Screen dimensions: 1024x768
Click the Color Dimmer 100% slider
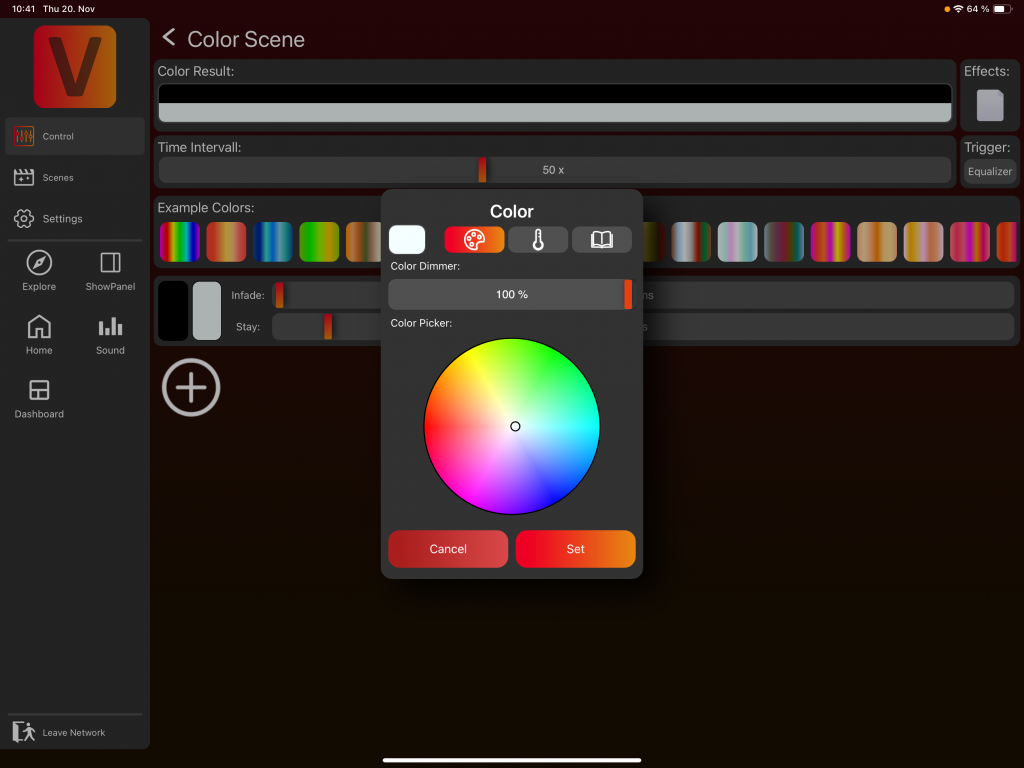click(x=510, y=295)
